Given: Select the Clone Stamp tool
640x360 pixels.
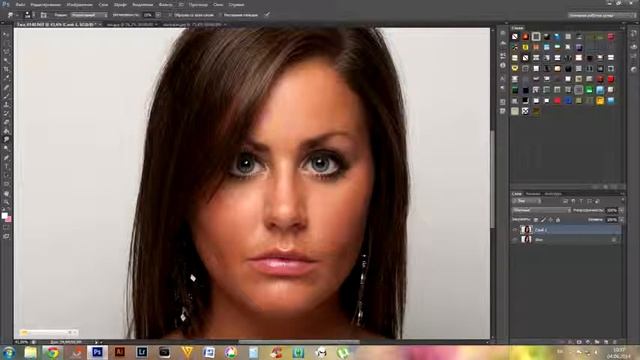Looking at the screenshot, I should tap(6, 104).
